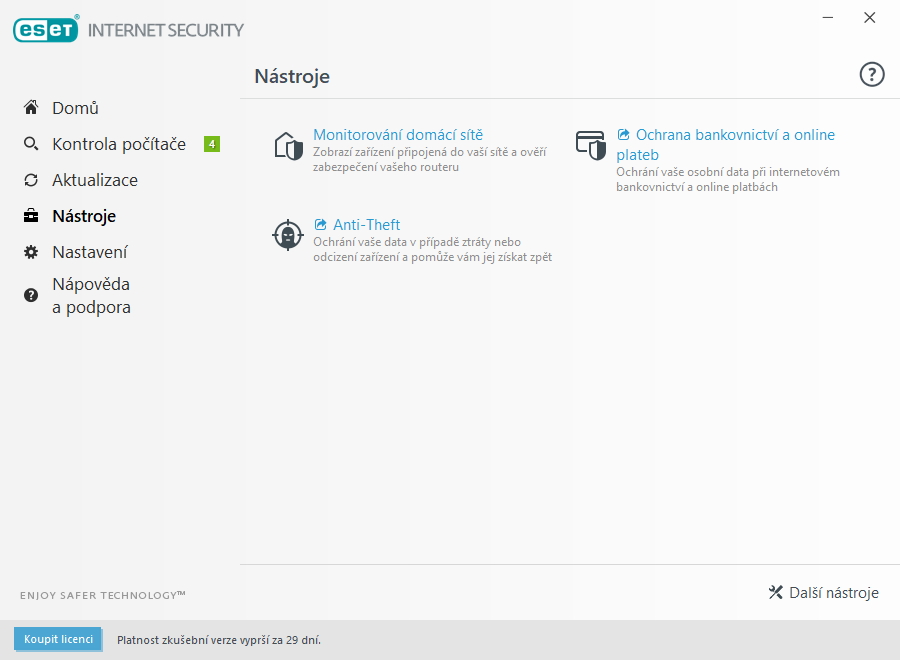This screenshot has height=660, width=900.
Task: Select the Domů home icon
Action: [31, 107]
